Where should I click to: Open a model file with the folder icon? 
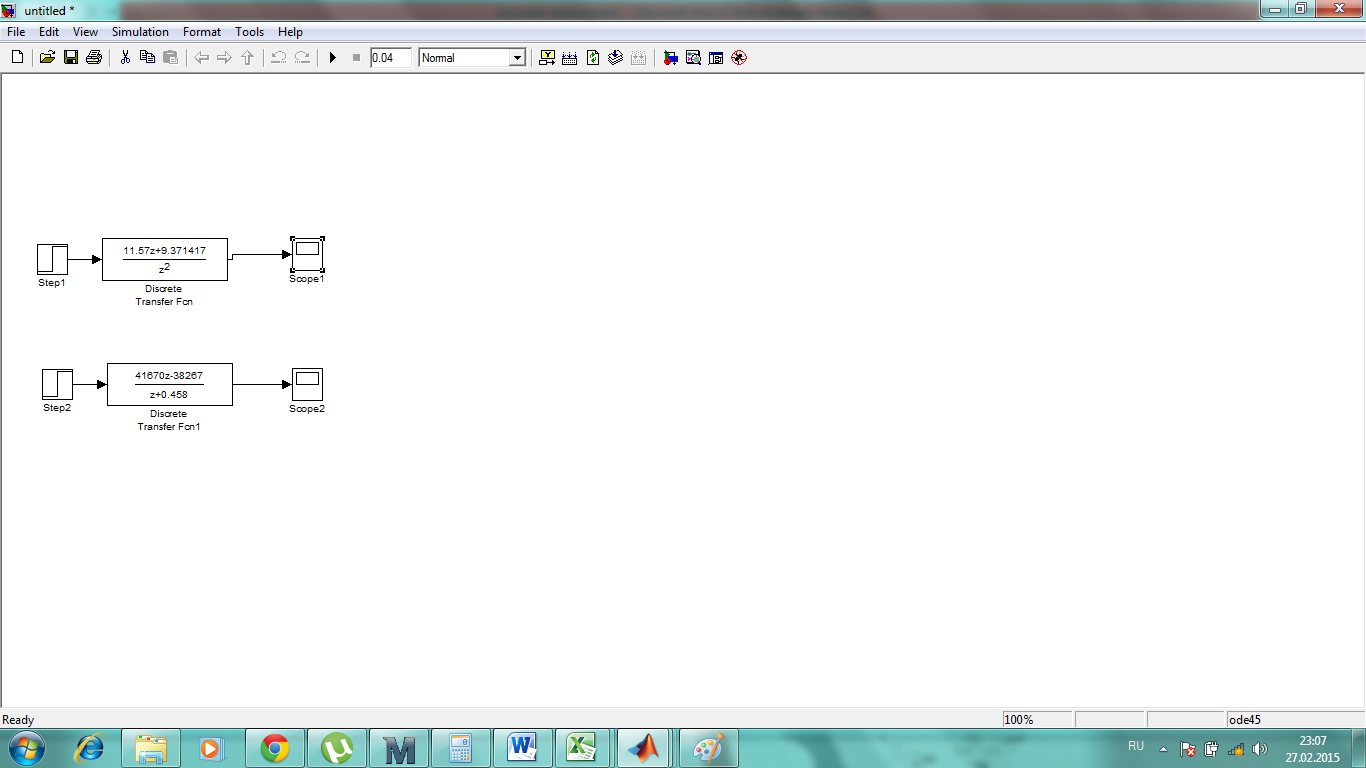point(47,58)
